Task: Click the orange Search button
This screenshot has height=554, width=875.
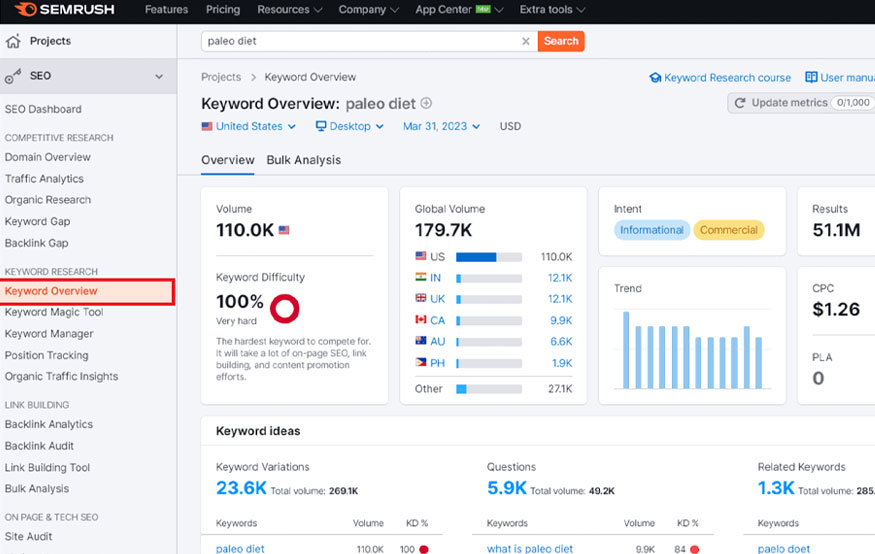Action: (x=561, y=41)
